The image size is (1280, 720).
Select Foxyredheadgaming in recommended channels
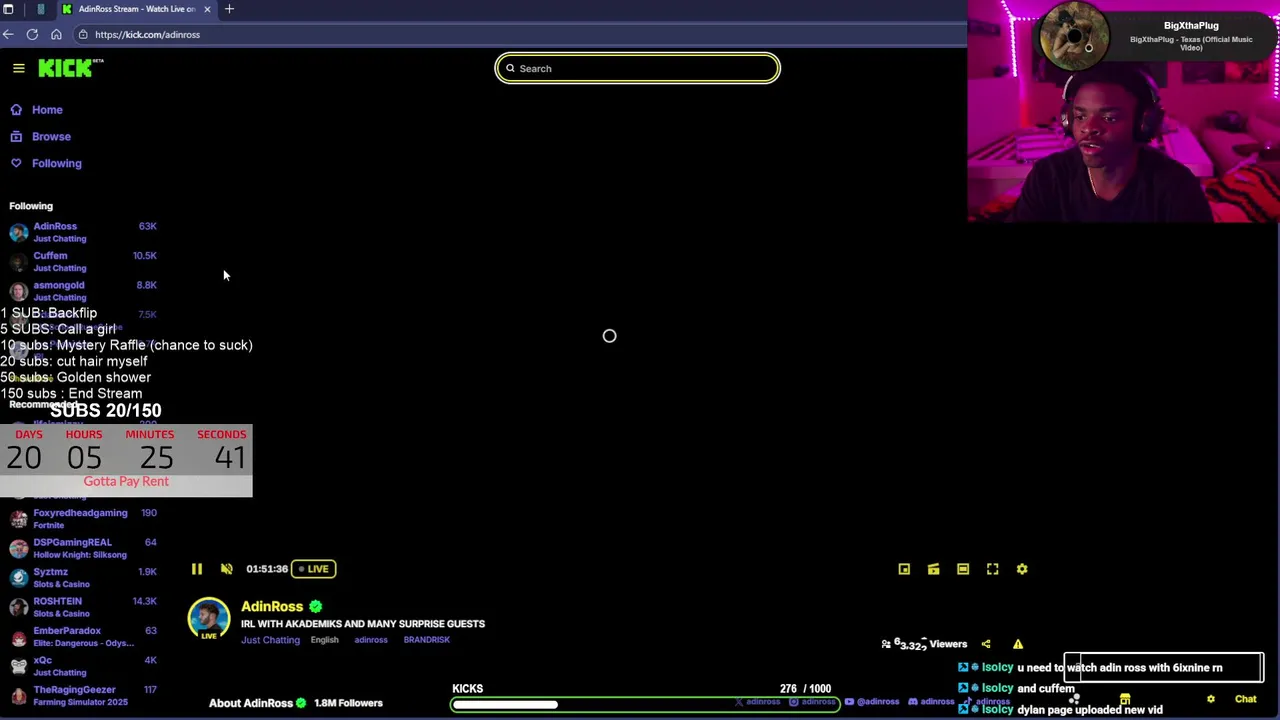[84, 518]
